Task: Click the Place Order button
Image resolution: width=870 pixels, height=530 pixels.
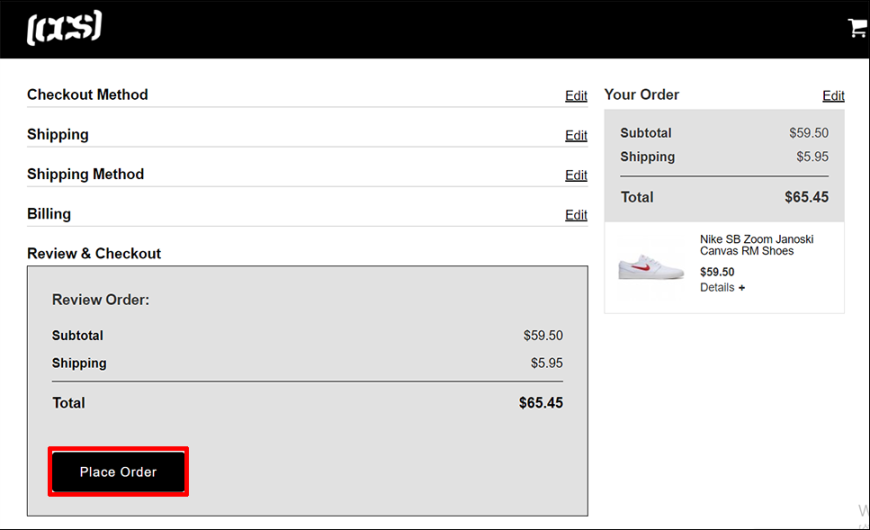Action: click(118, 472)
